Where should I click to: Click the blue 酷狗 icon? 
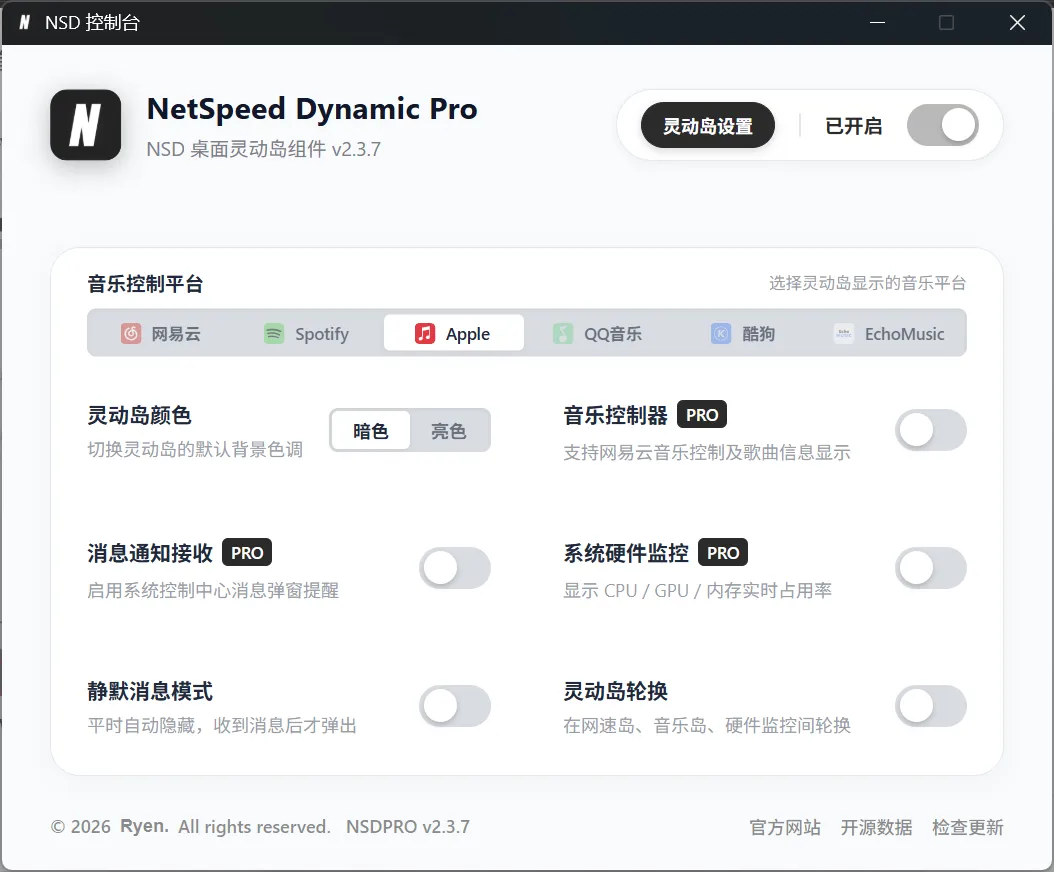pyautogui.click(x=721, y=333)
